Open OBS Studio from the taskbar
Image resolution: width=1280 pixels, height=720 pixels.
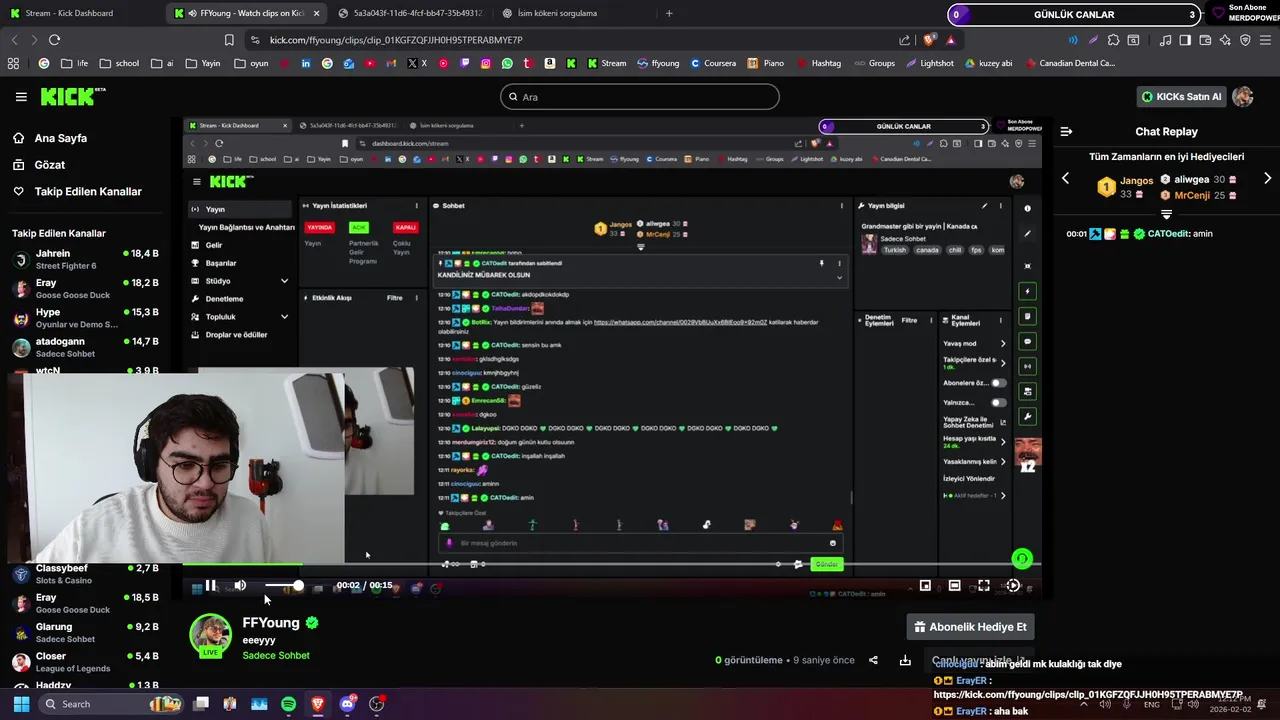[377, 704]
